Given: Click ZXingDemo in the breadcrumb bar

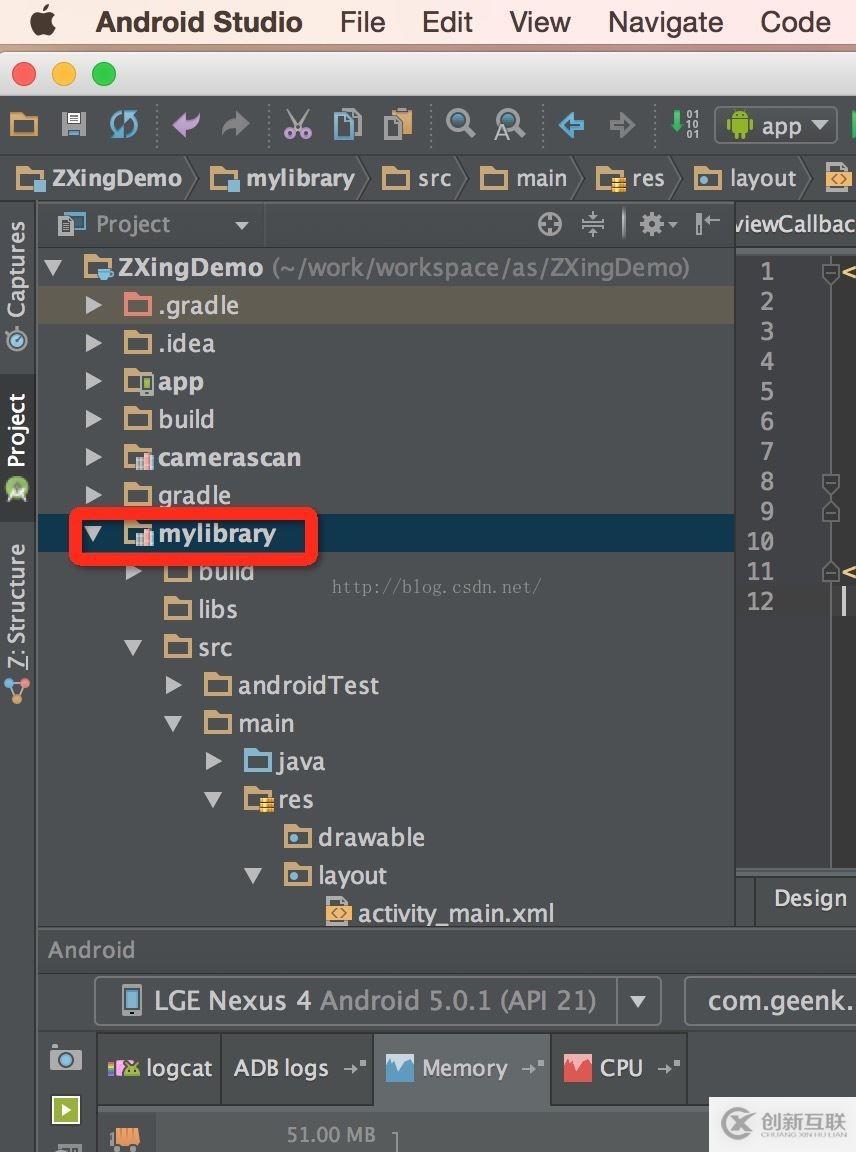Looking at the screenshot, I should coord(99,179).
